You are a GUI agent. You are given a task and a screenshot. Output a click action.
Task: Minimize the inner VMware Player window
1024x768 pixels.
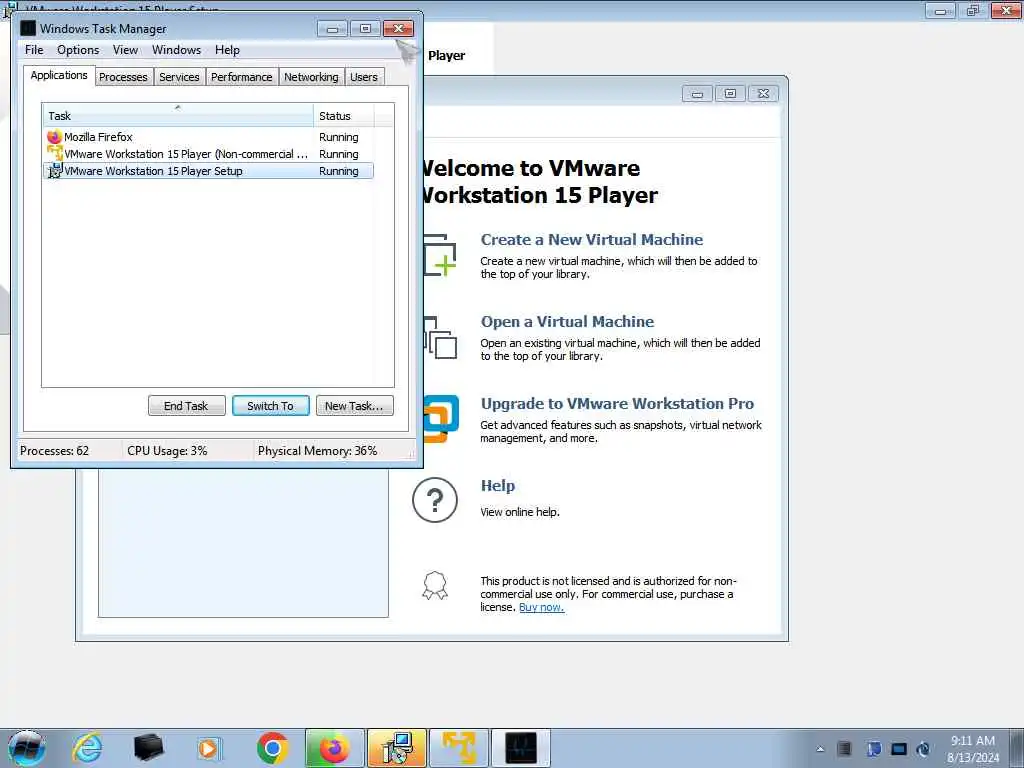[697, 94]
